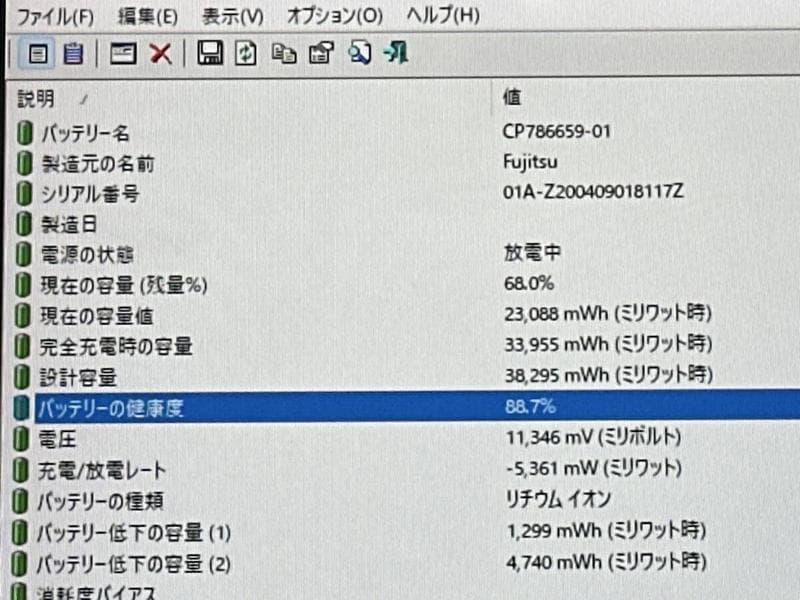Screen dimensions: 800x600
Task: Click the magnifier Advanced Options icon
Action: coord(360,54)
